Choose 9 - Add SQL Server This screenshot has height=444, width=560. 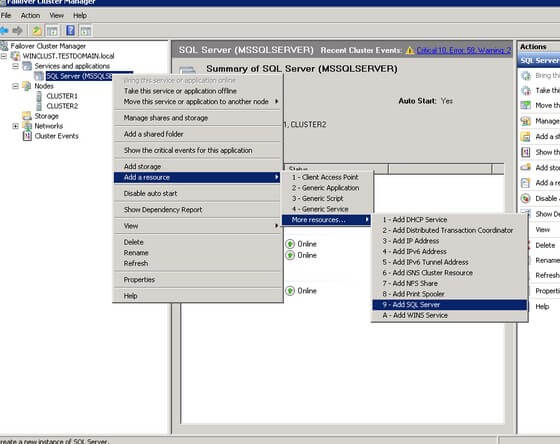[450, 305]
